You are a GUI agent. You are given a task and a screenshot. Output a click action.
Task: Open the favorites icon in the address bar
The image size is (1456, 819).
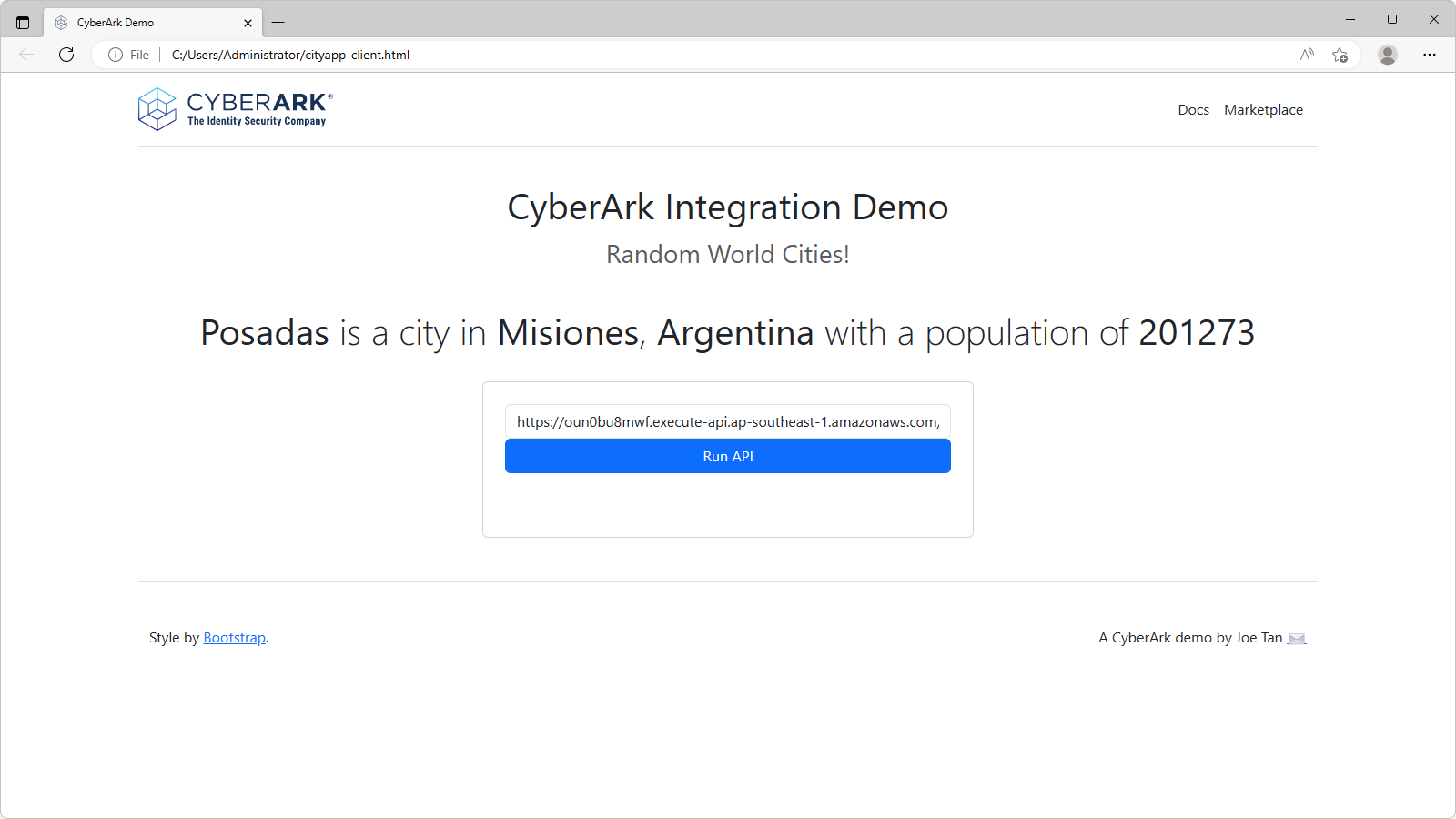1340,56
